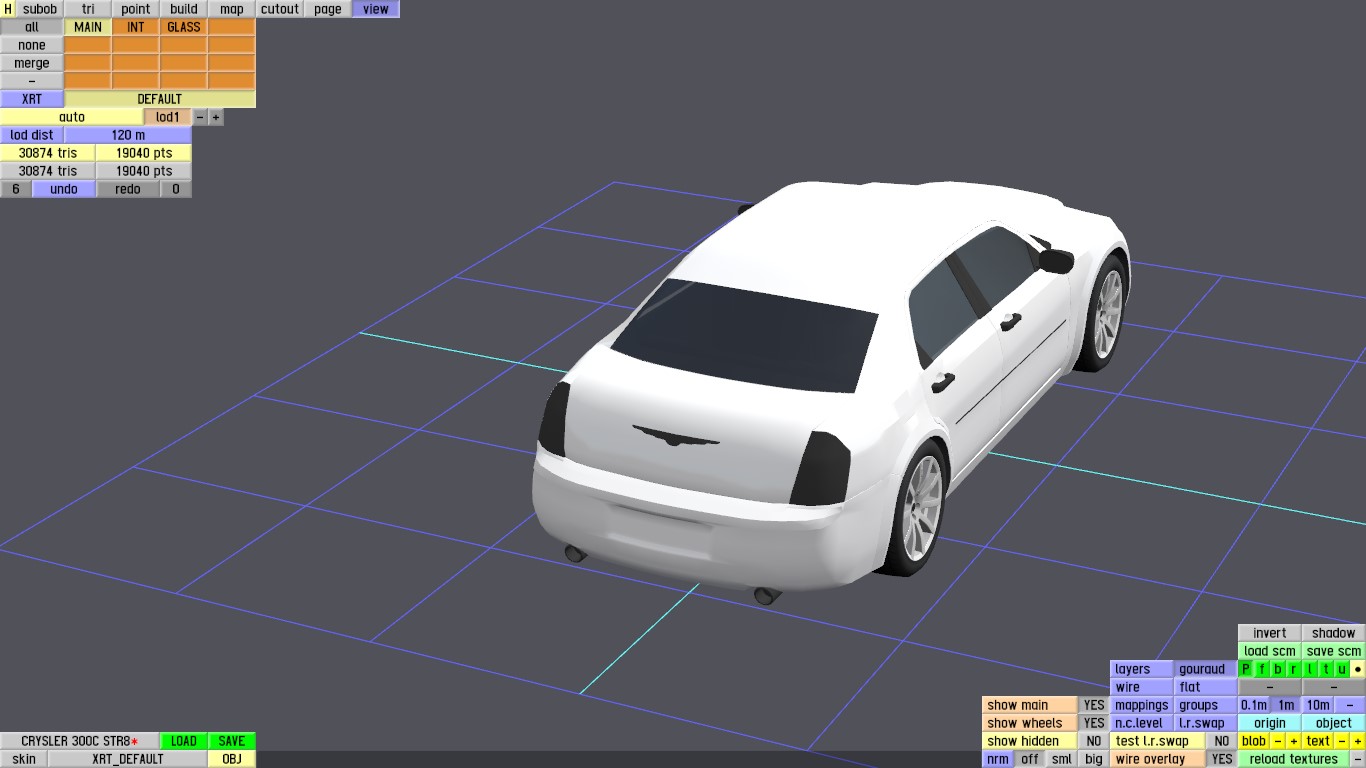Click the yellow H button
The image size is (1366, 768).
click(8, 9)
